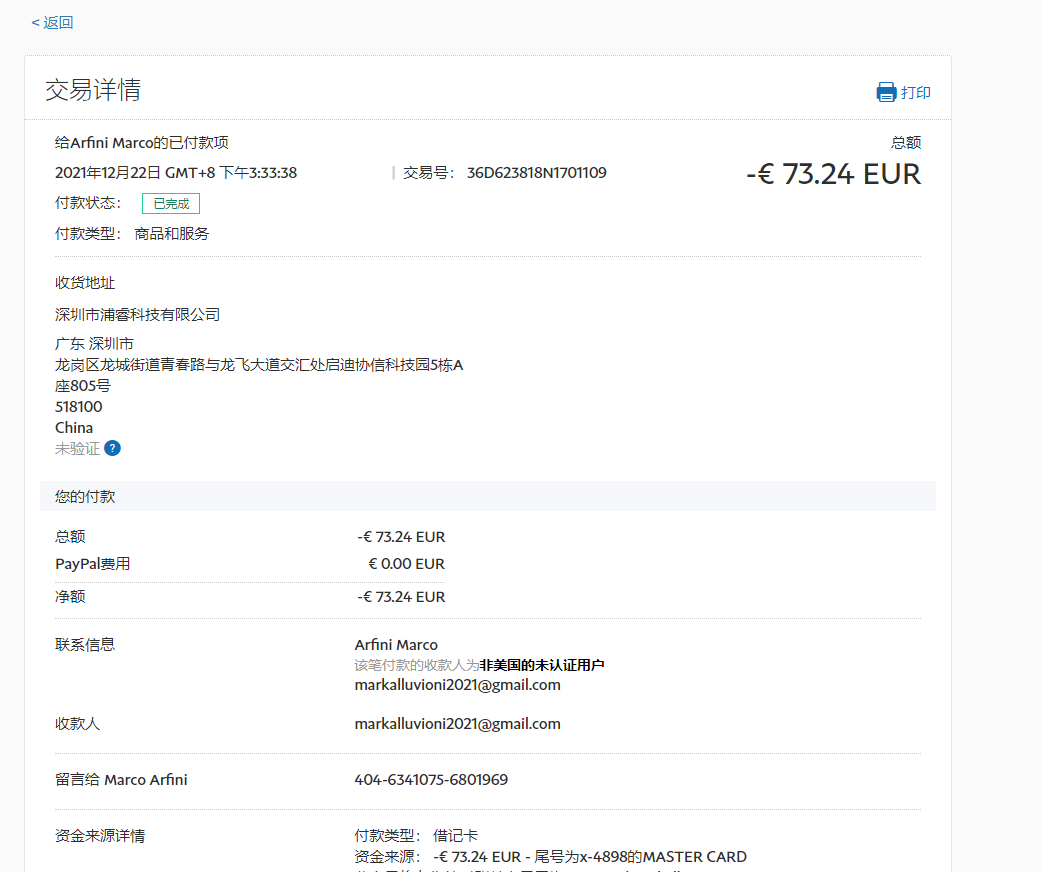Image resolution: width=1041 pixels, height=872 pixels.
Task: Click the large total amount at top right
Action: 833,174
